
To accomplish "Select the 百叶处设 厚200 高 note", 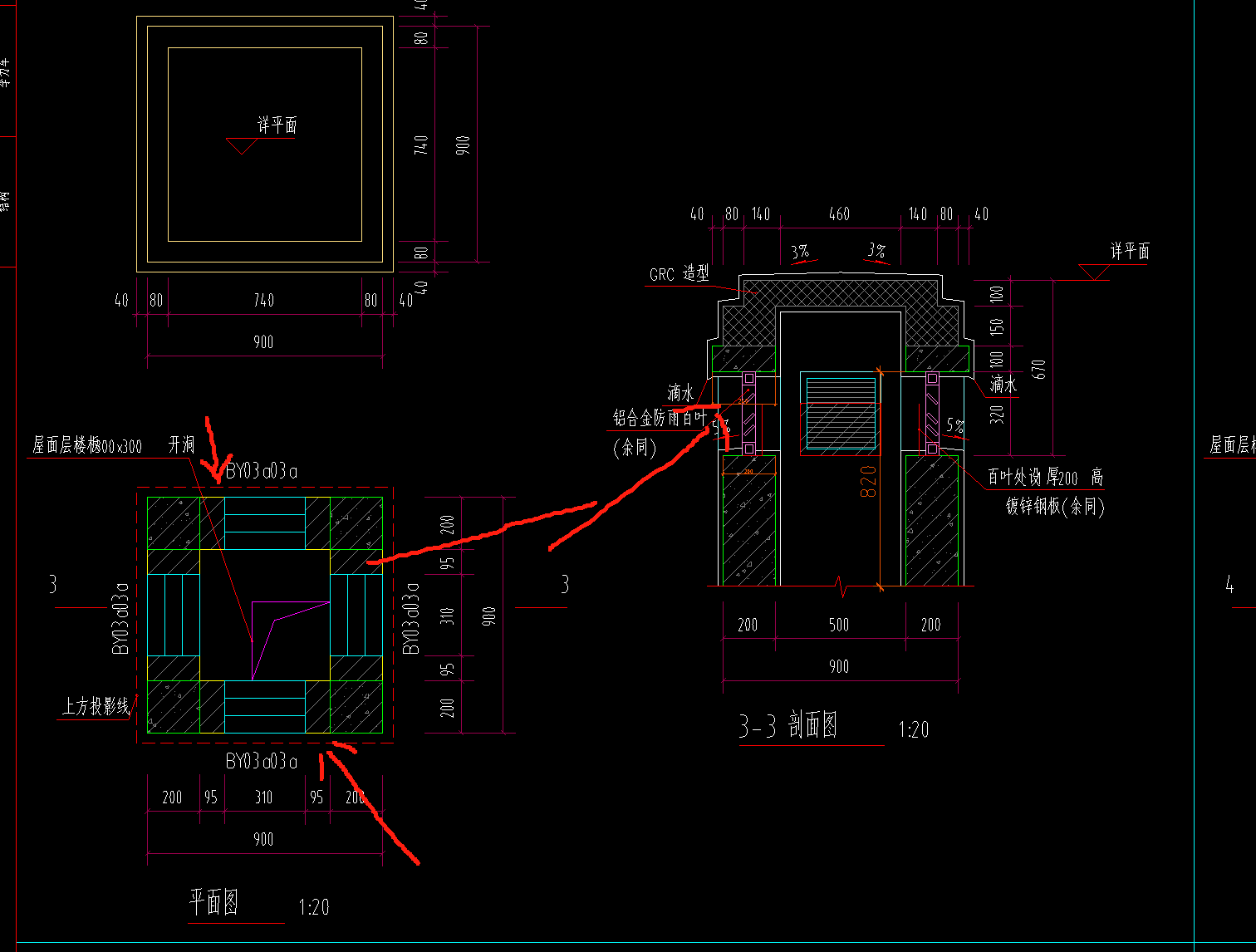I will click(1045, 478).
